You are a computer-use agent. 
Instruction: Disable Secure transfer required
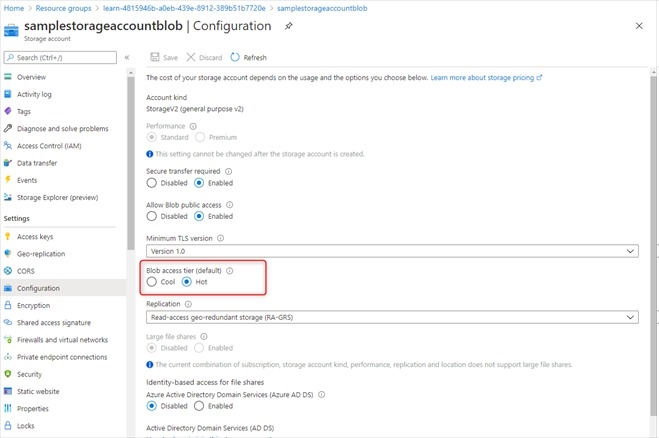152,183
